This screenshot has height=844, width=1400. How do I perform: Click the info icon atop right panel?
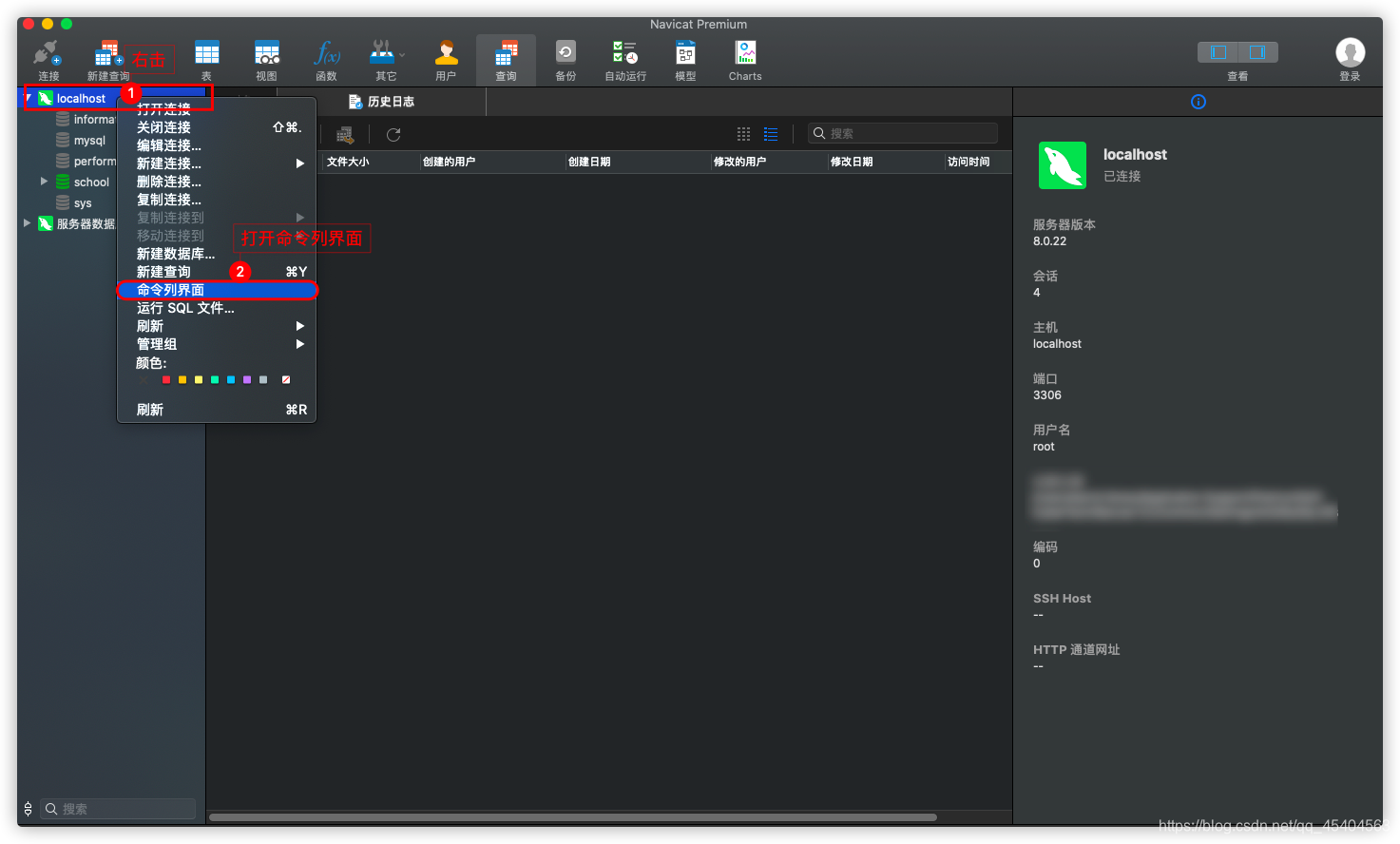click(x=1199, y=102)
